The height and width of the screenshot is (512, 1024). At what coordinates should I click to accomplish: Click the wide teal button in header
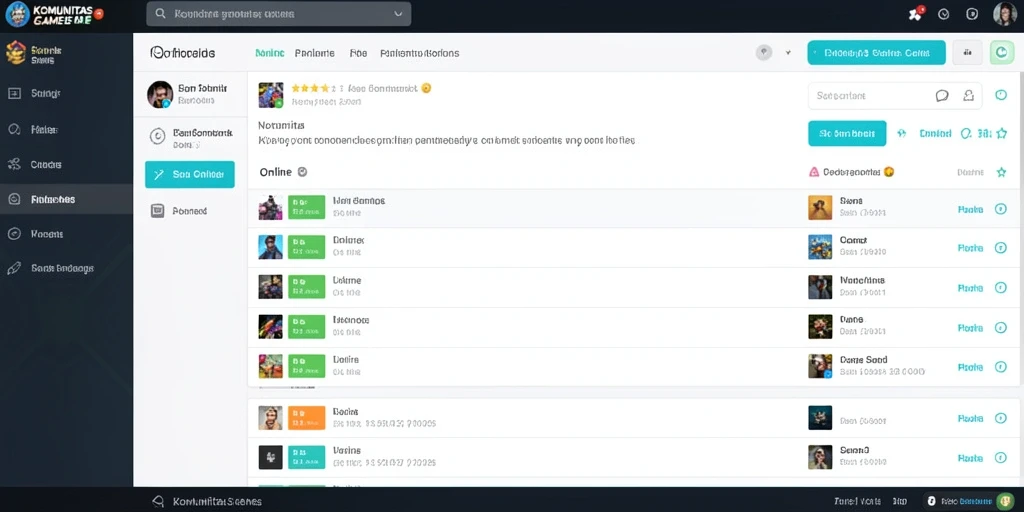tap(876, 53)
